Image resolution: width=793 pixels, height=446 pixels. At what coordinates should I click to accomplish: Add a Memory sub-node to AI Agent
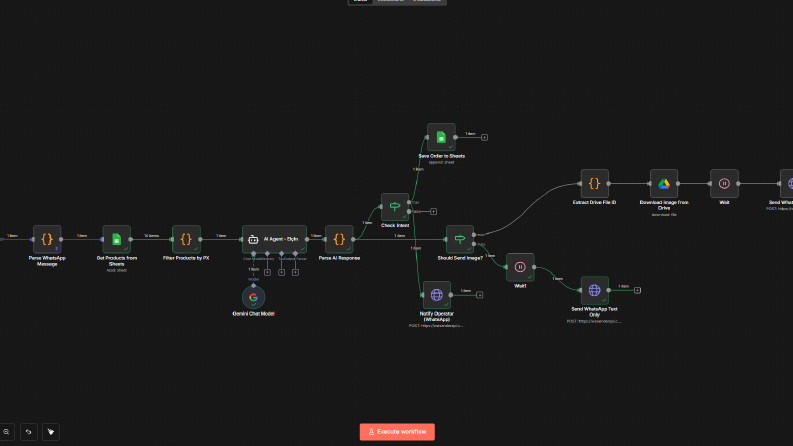268,273
